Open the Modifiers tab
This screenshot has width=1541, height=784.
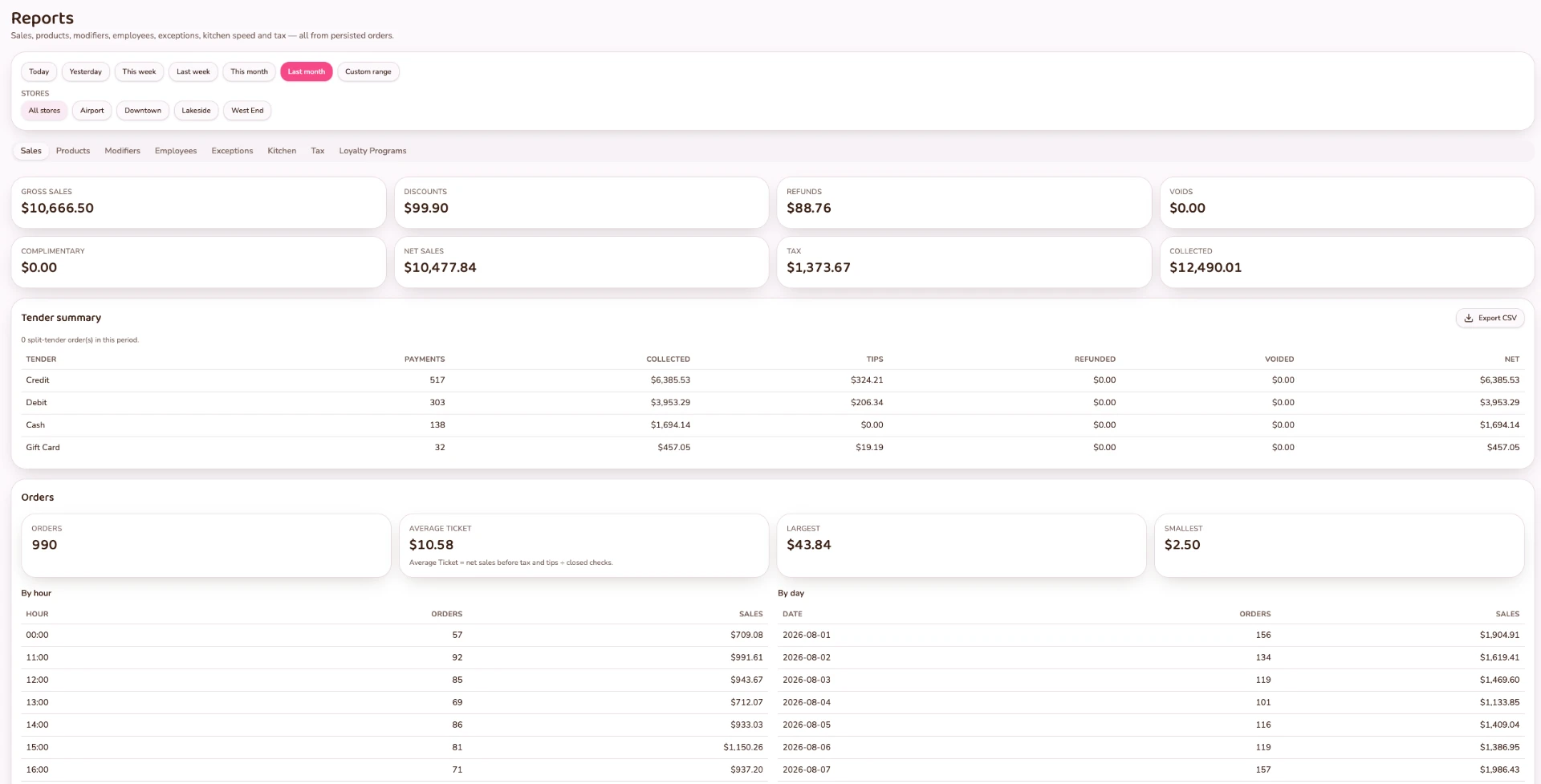pyautogui.click(x=122, y=151)
